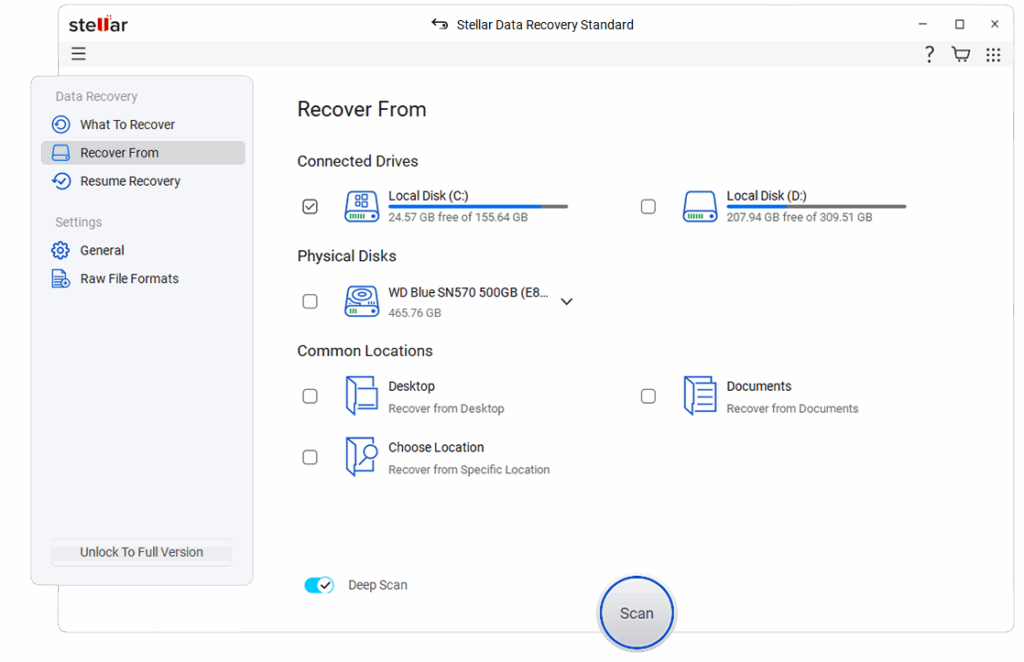
Task: Click the Local Disk (C:) drive icon
Action: (x=362, y=206)
